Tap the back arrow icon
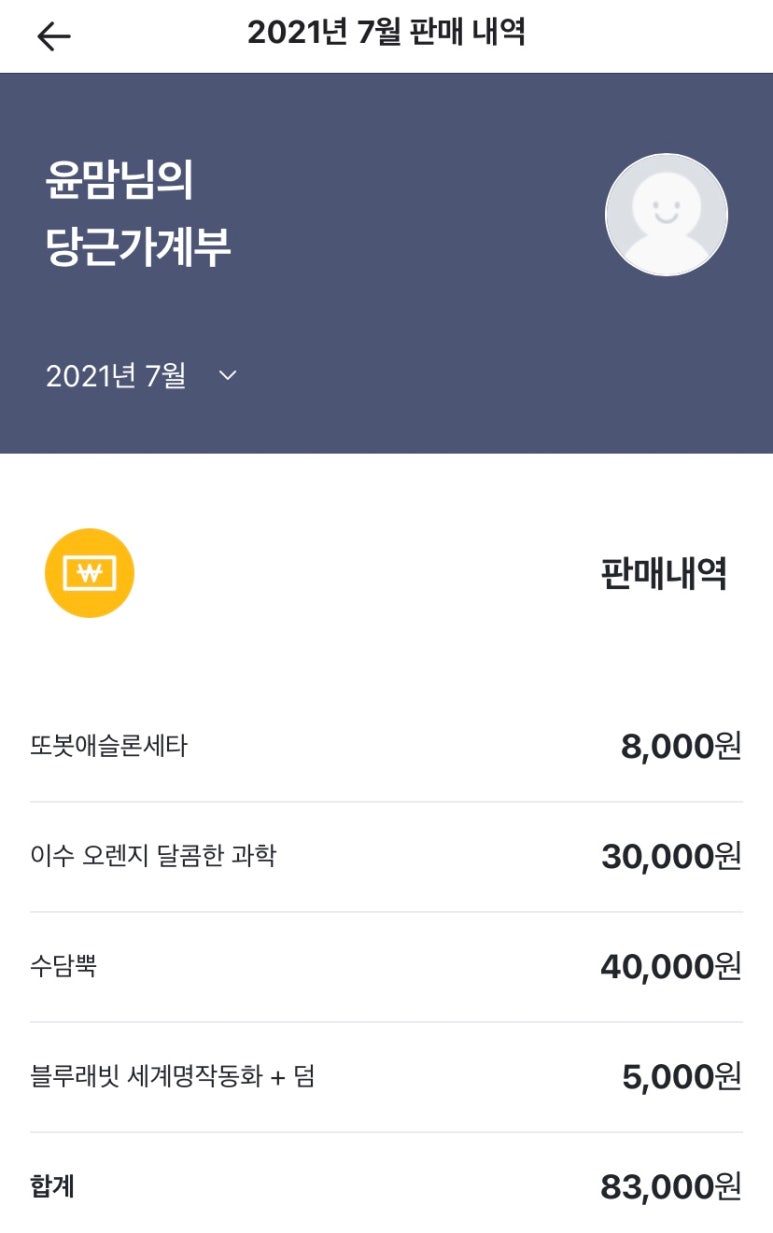 point(54,37)
